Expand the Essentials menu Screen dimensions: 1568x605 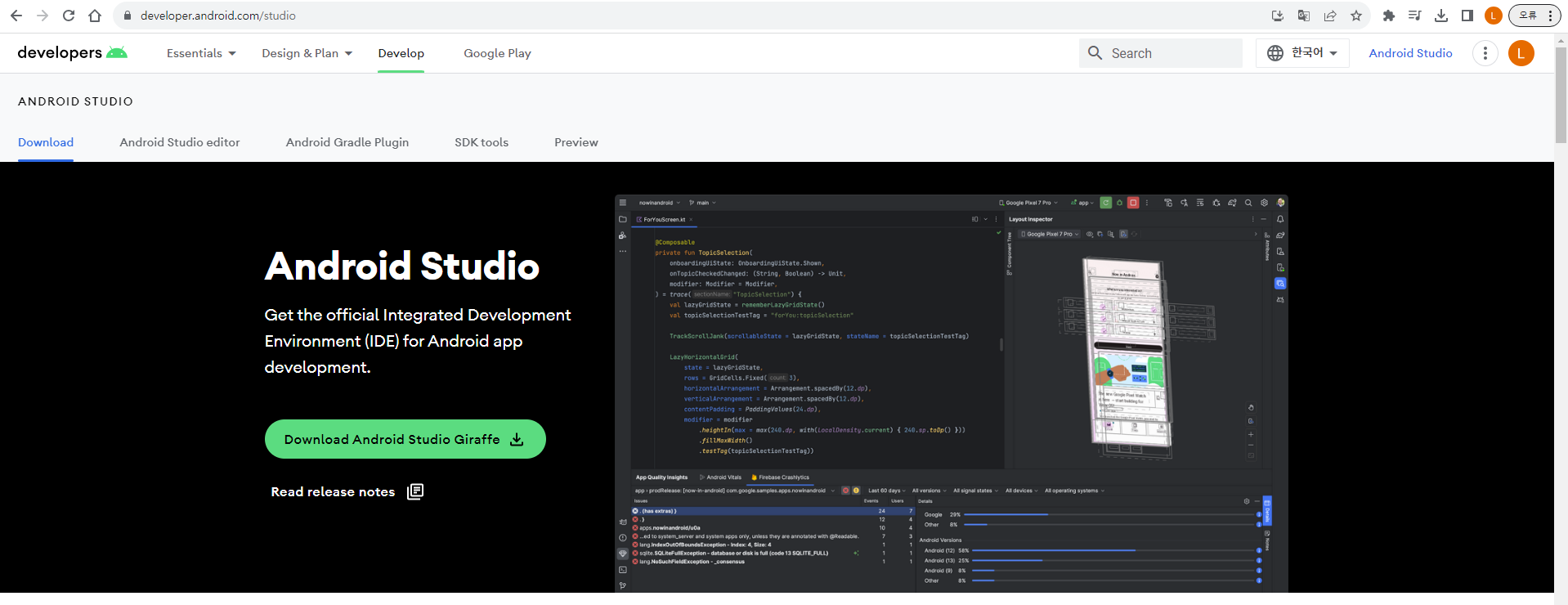click(x=201, y=53)
